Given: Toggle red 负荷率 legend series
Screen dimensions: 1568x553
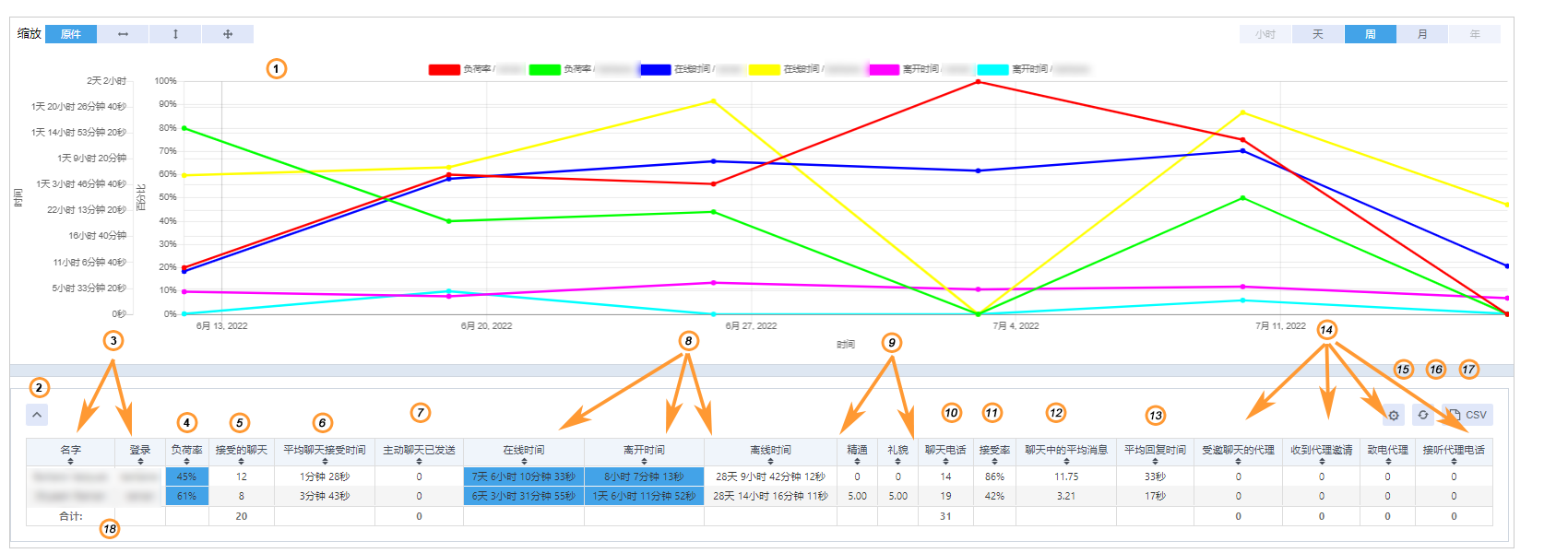Looking at the screenshot, I should click(x=477, y=69).
